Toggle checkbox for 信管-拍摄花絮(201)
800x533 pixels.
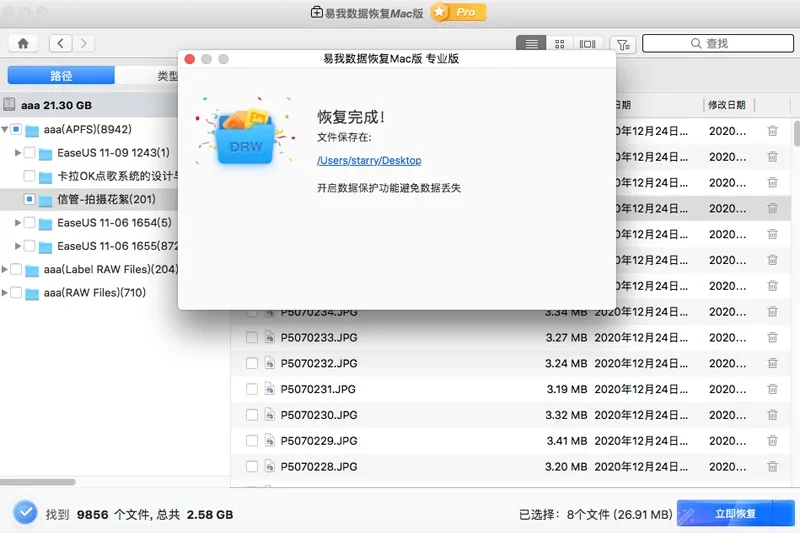tap(30, 199)
